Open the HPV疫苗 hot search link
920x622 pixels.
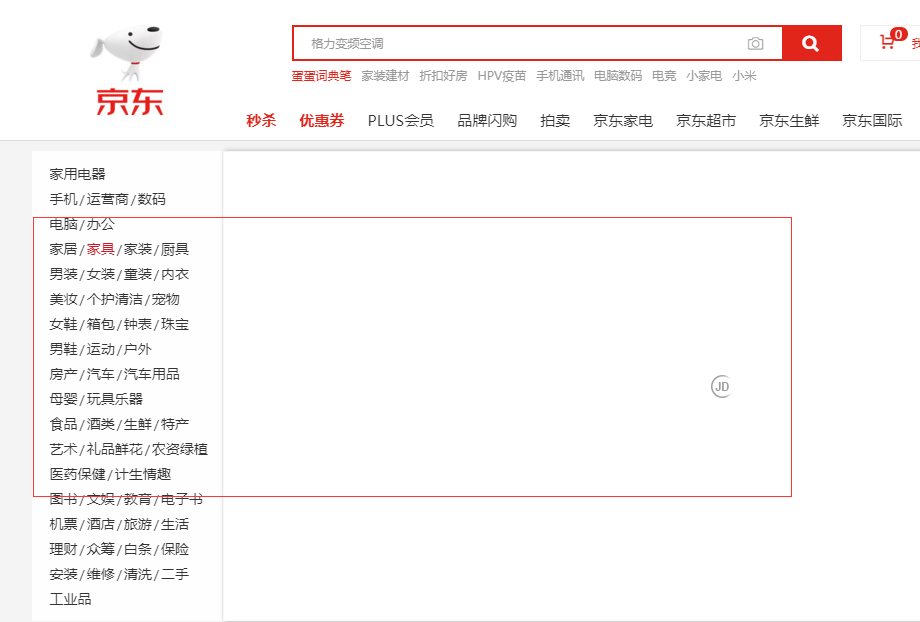[502, 76]
